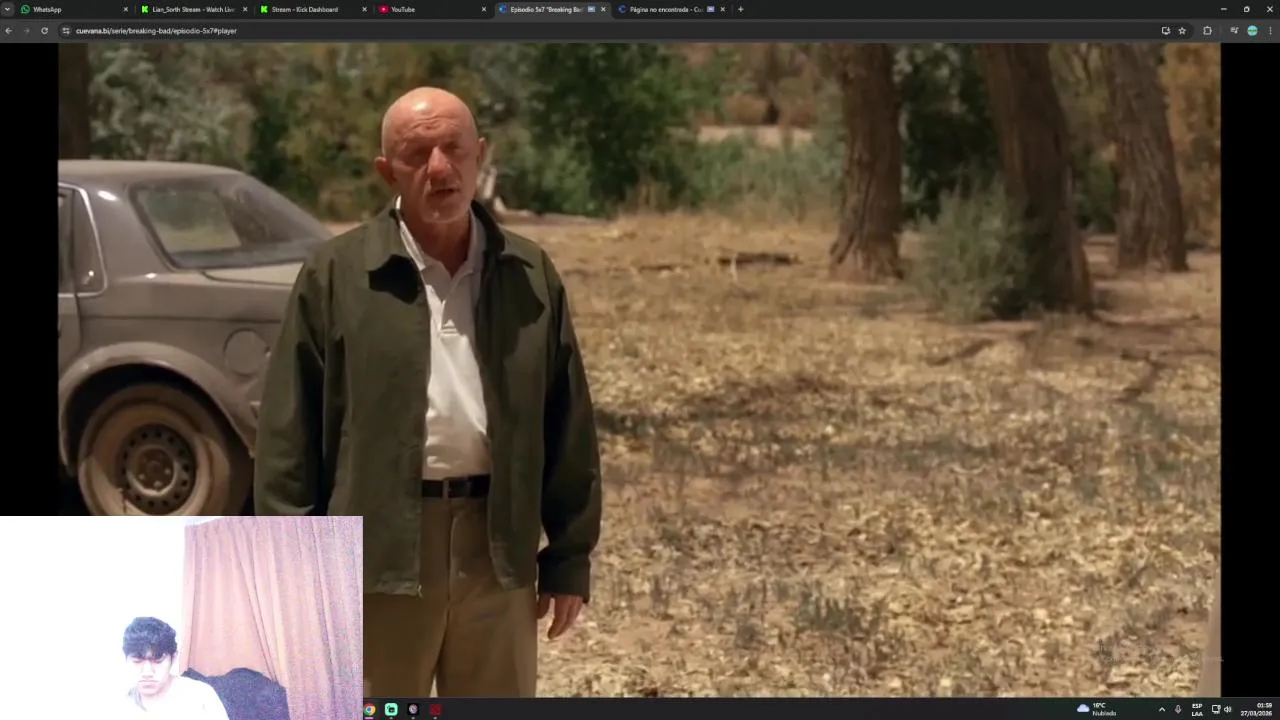Screen dimensions: 1280x720
Task: Close the Lian_Sorth Stream tab
Action: pyautogui.click(x=245, y=9)
